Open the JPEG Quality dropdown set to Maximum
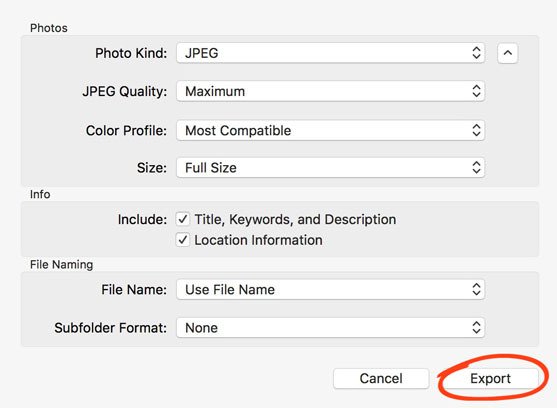 click(x=330, y=91)
